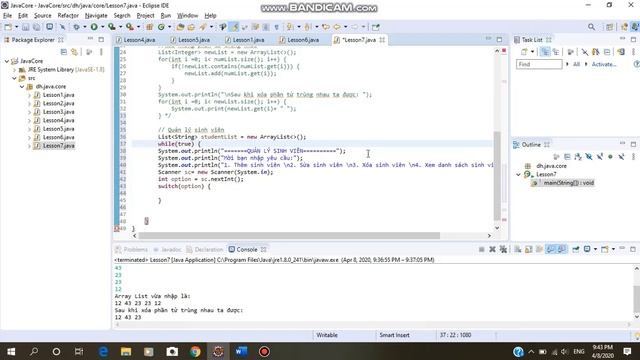Screen dimensions: 640x360
Task: Click Last Edit Location icon
Action: 326,27
